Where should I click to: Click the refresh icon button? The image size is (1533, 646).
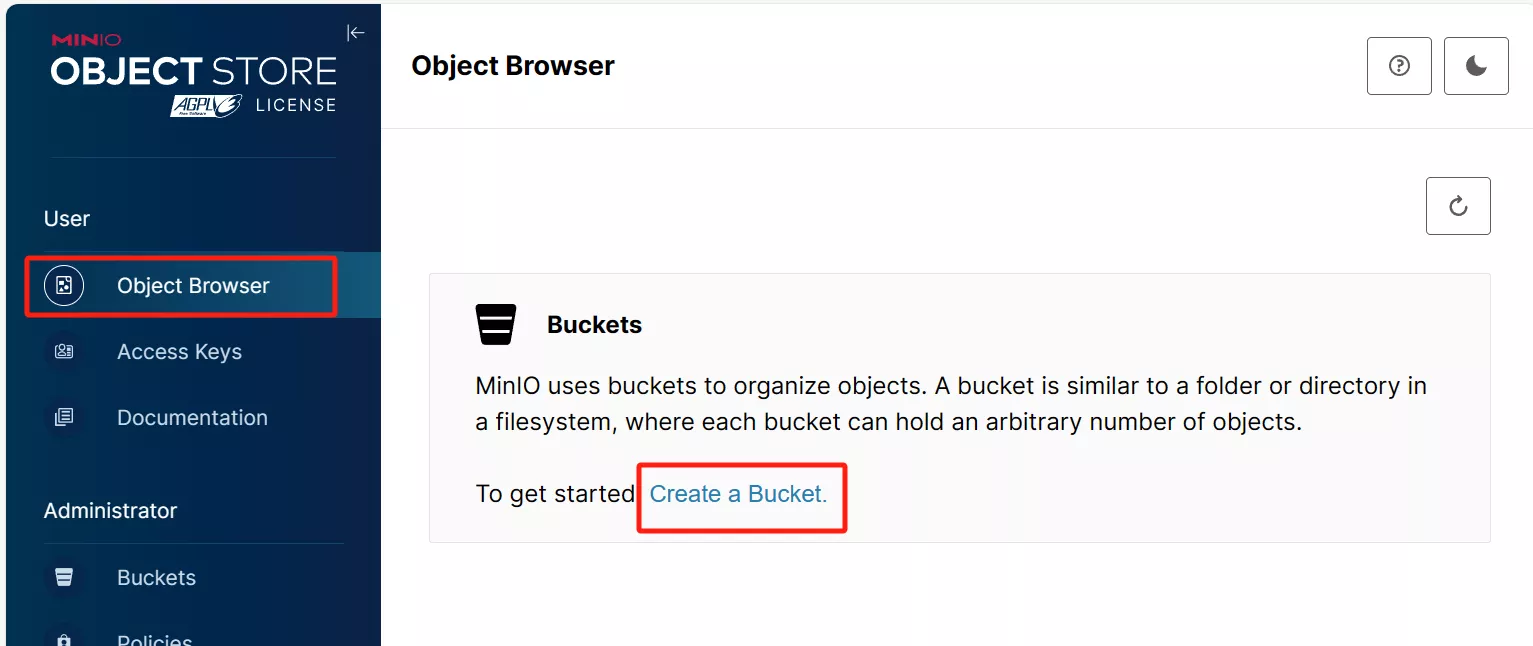click(1458, 206)
